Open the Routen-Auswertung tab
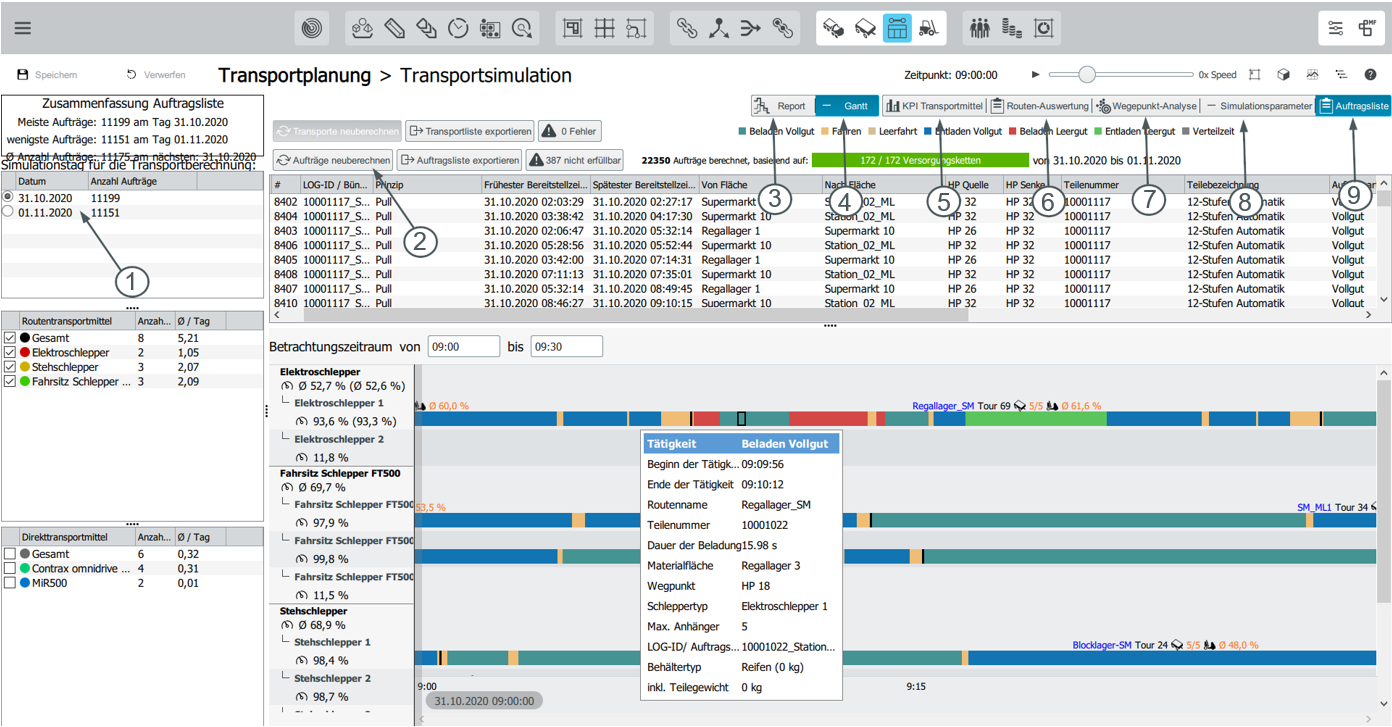Viewport: 1392px width, 727px height. [1039, 105]
